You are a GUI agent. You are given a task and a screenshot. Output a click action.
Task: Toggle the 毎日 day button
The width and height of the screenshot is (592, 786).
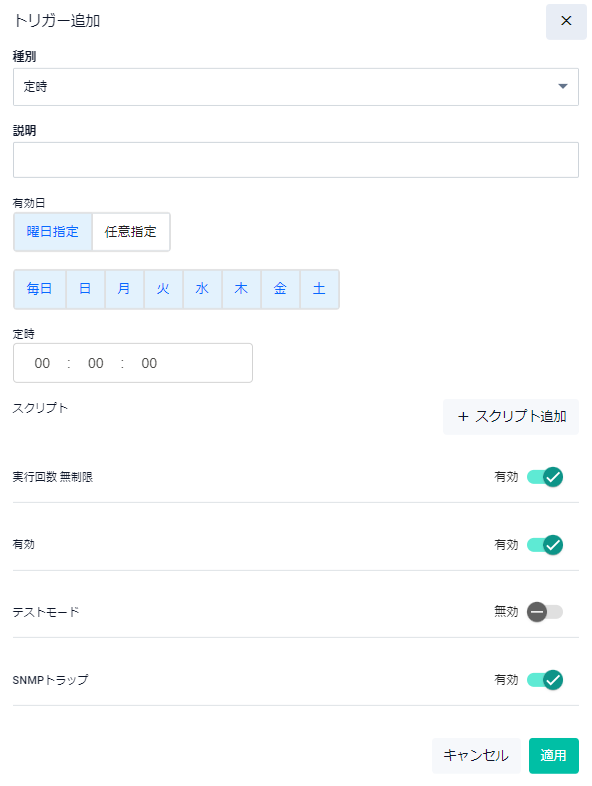coord(40,289)
